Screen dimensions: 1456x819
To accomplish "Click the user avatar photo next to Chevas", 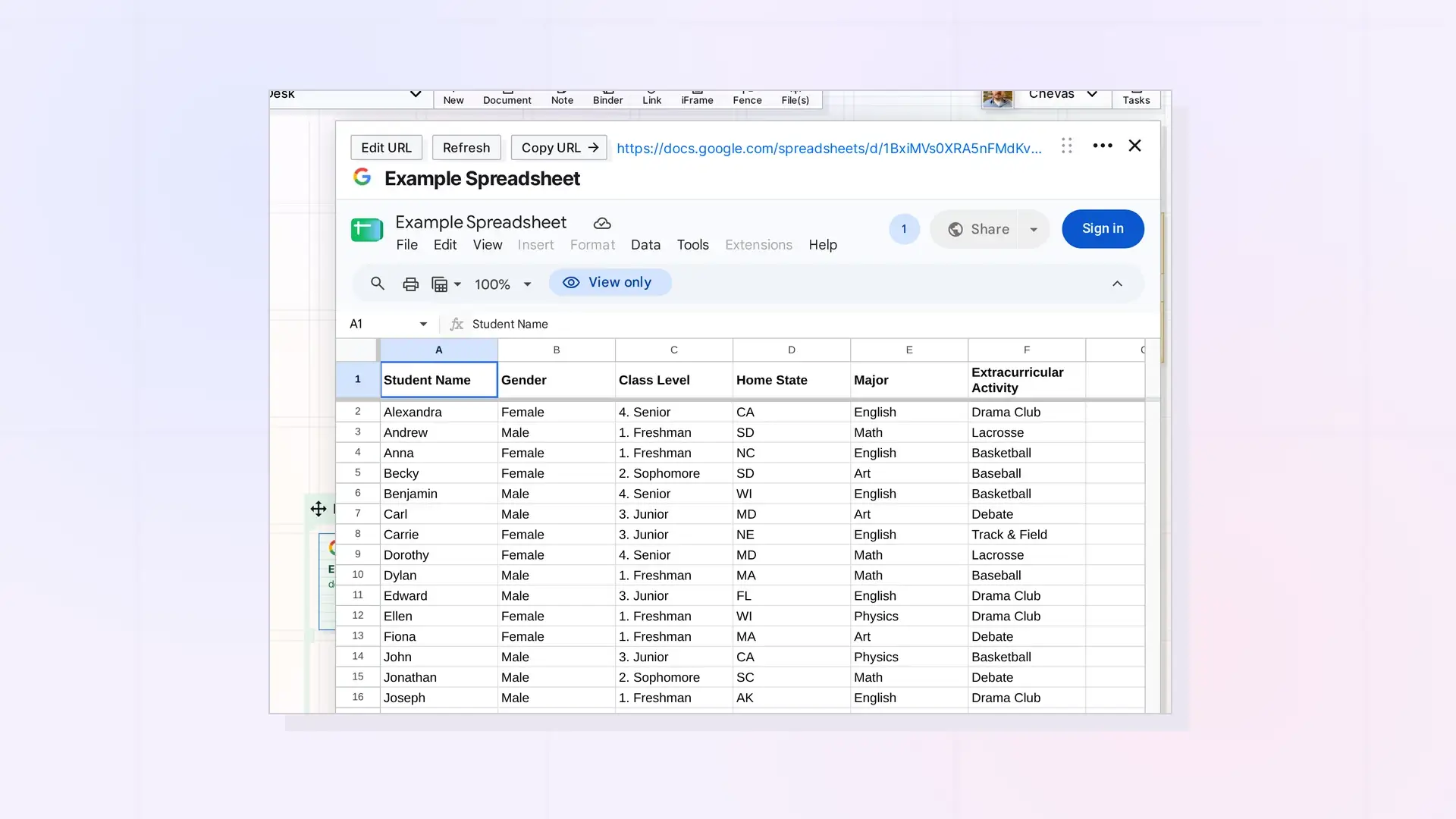I will tap(997, 99).
